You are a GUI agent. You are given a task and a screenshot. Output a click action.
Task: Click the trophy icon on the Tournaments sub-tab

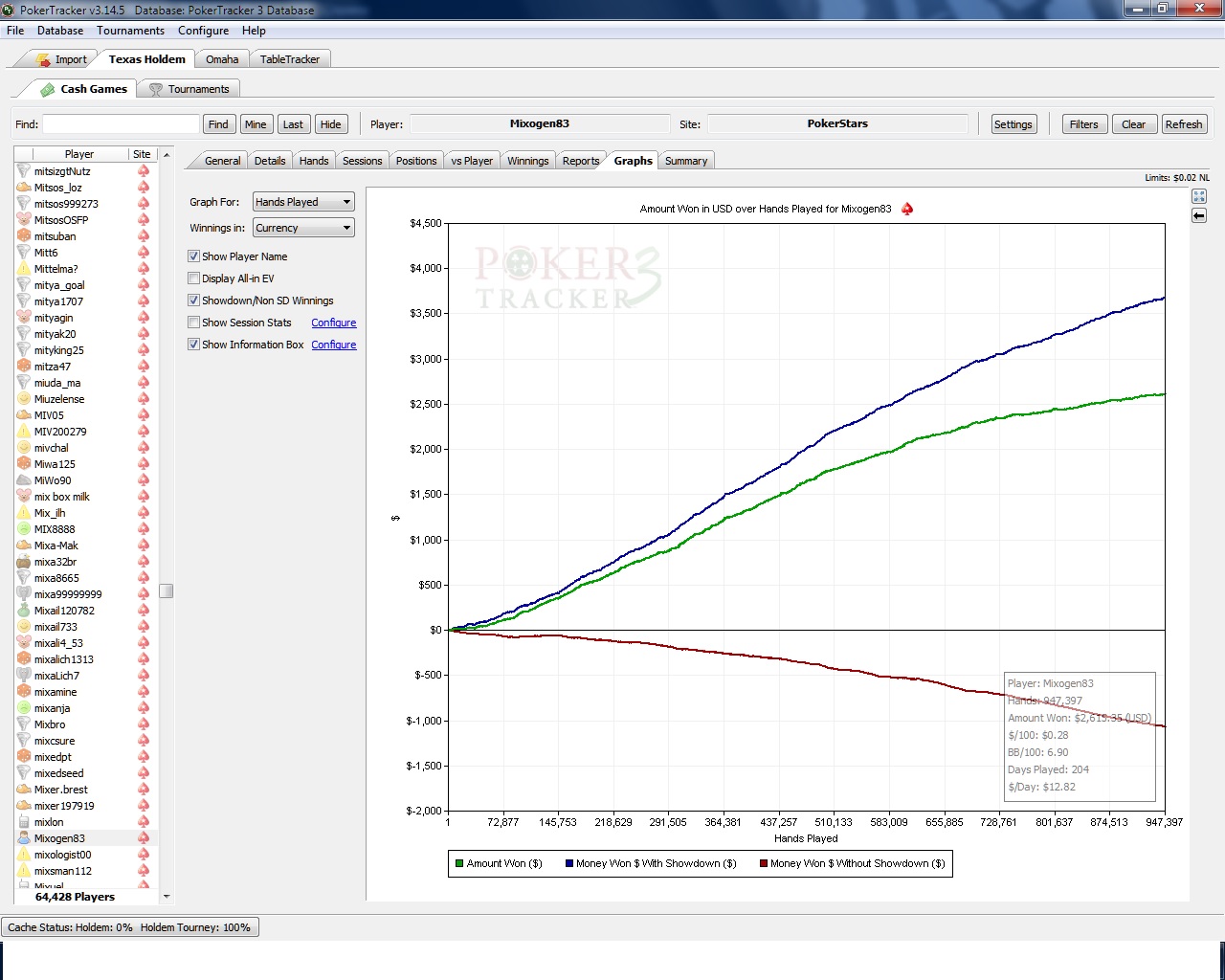[x=155, y=89]
